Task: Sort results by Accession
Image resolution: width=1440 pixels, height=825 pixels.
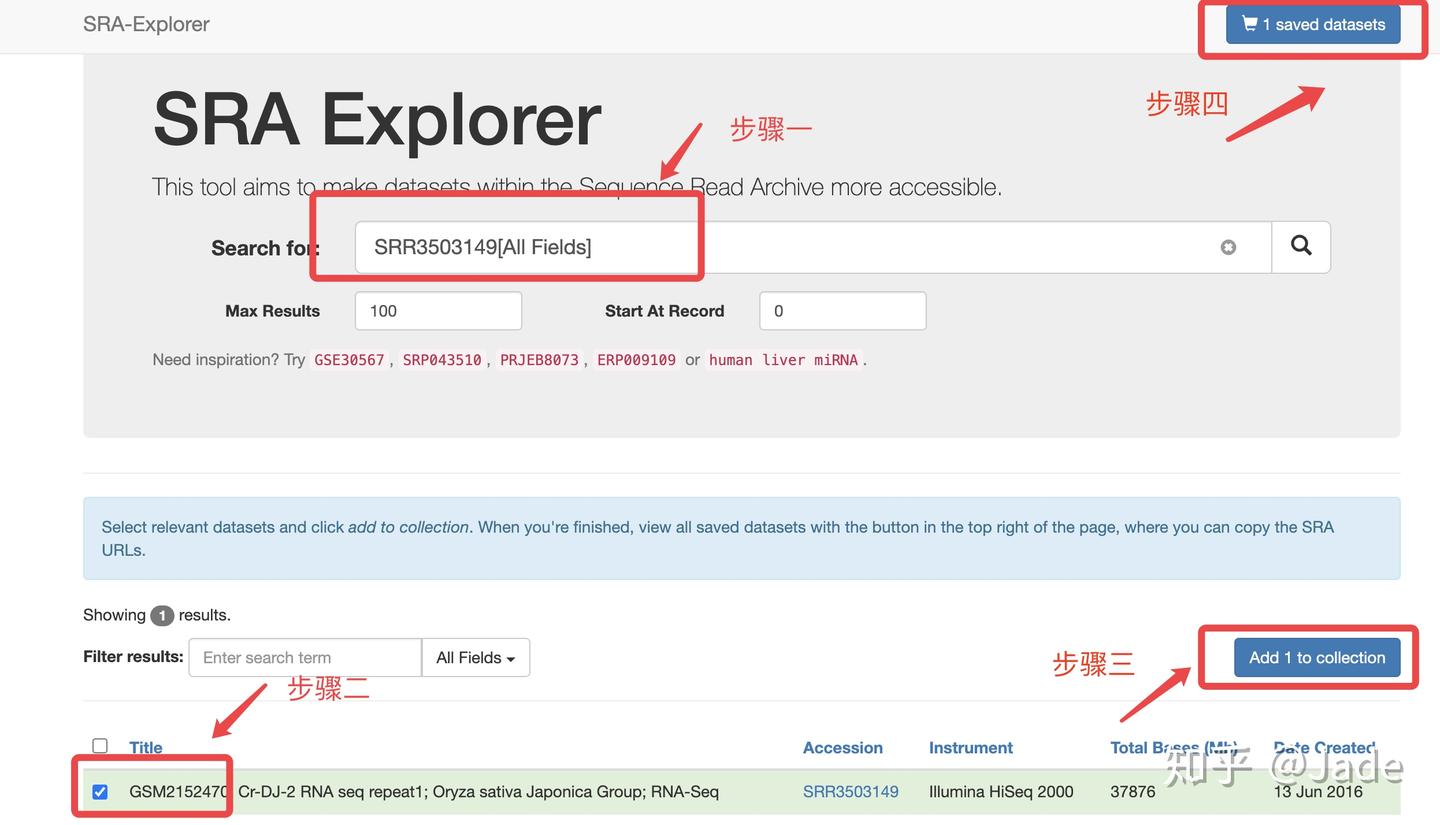Action: (842, 747)
